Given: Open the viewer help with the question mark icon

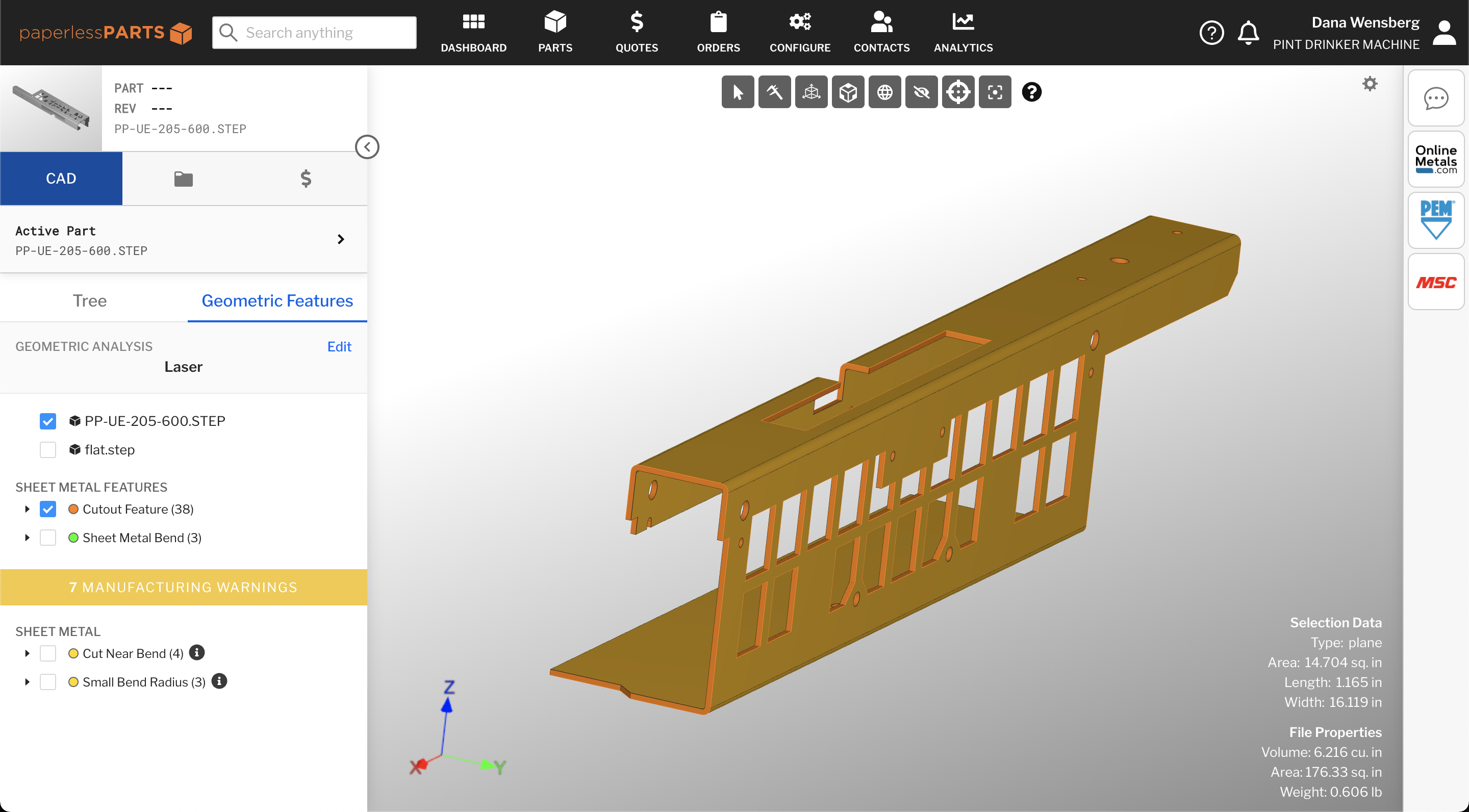Looking at the screenshot, I should (1031, 92).
